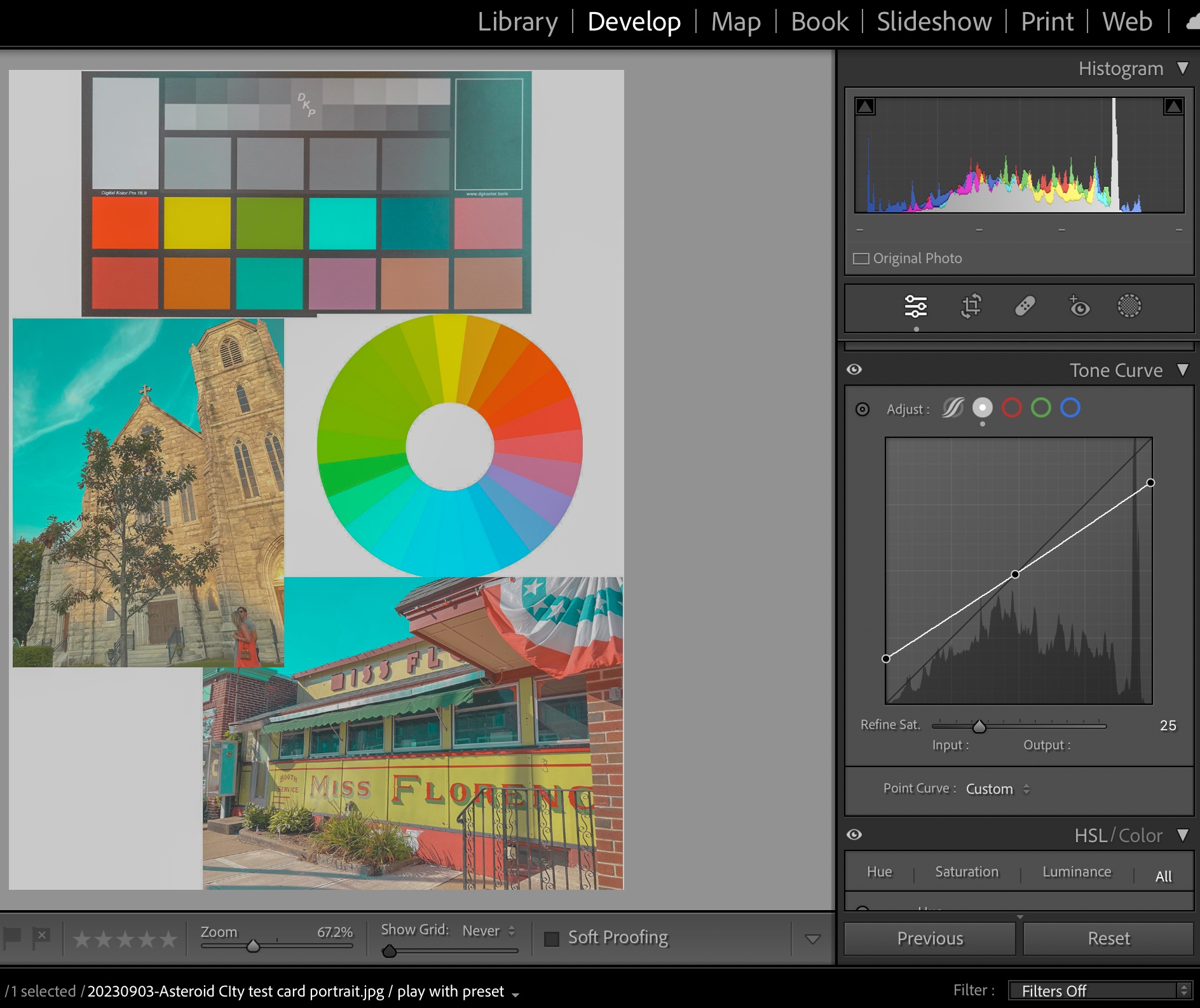The height and width of the screenshot is (1008, 1200).
Task: Set a three star rating
Action: [125, 939]
